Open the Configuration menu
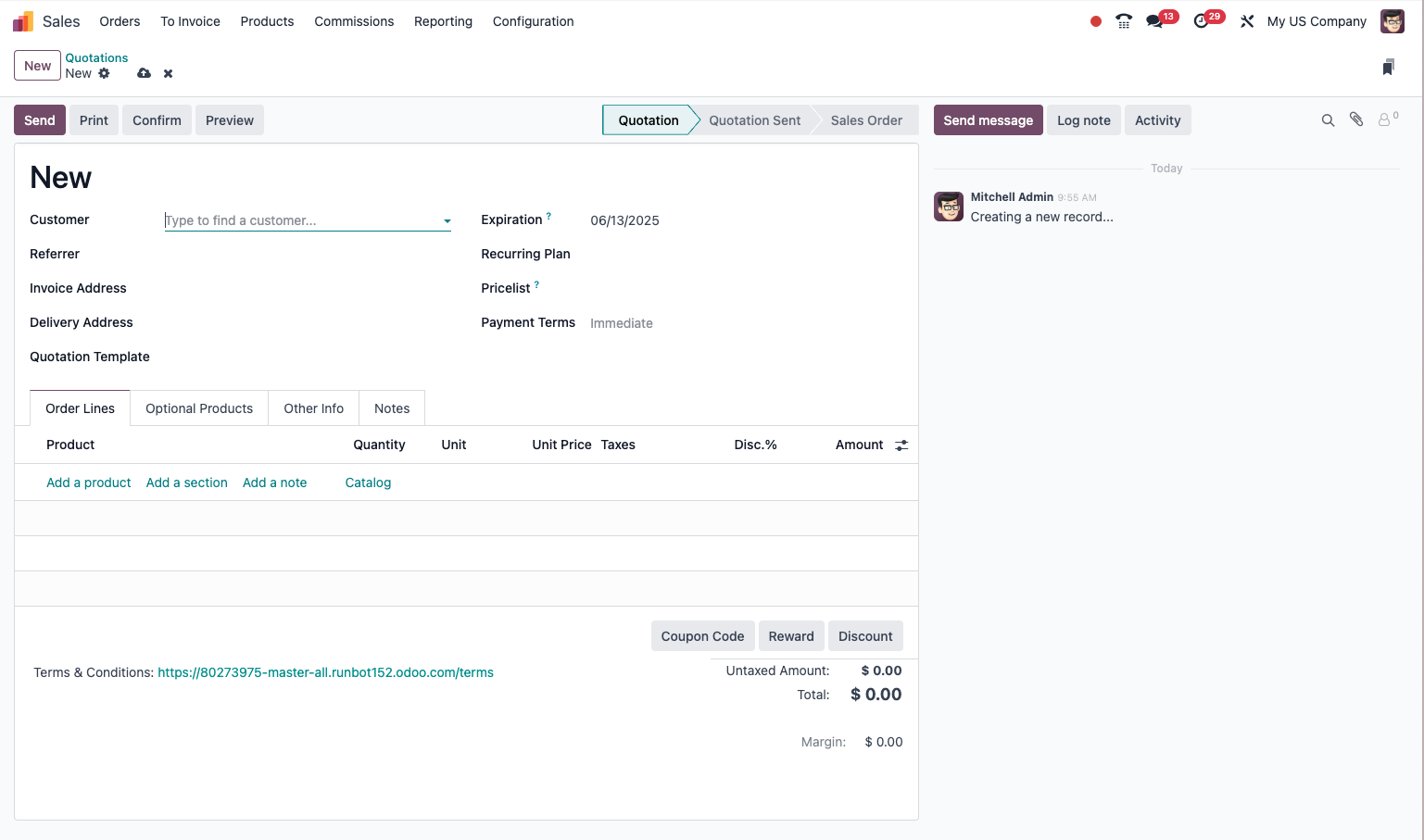Screen dimensions: 1424x840 (x=533, y=21)
